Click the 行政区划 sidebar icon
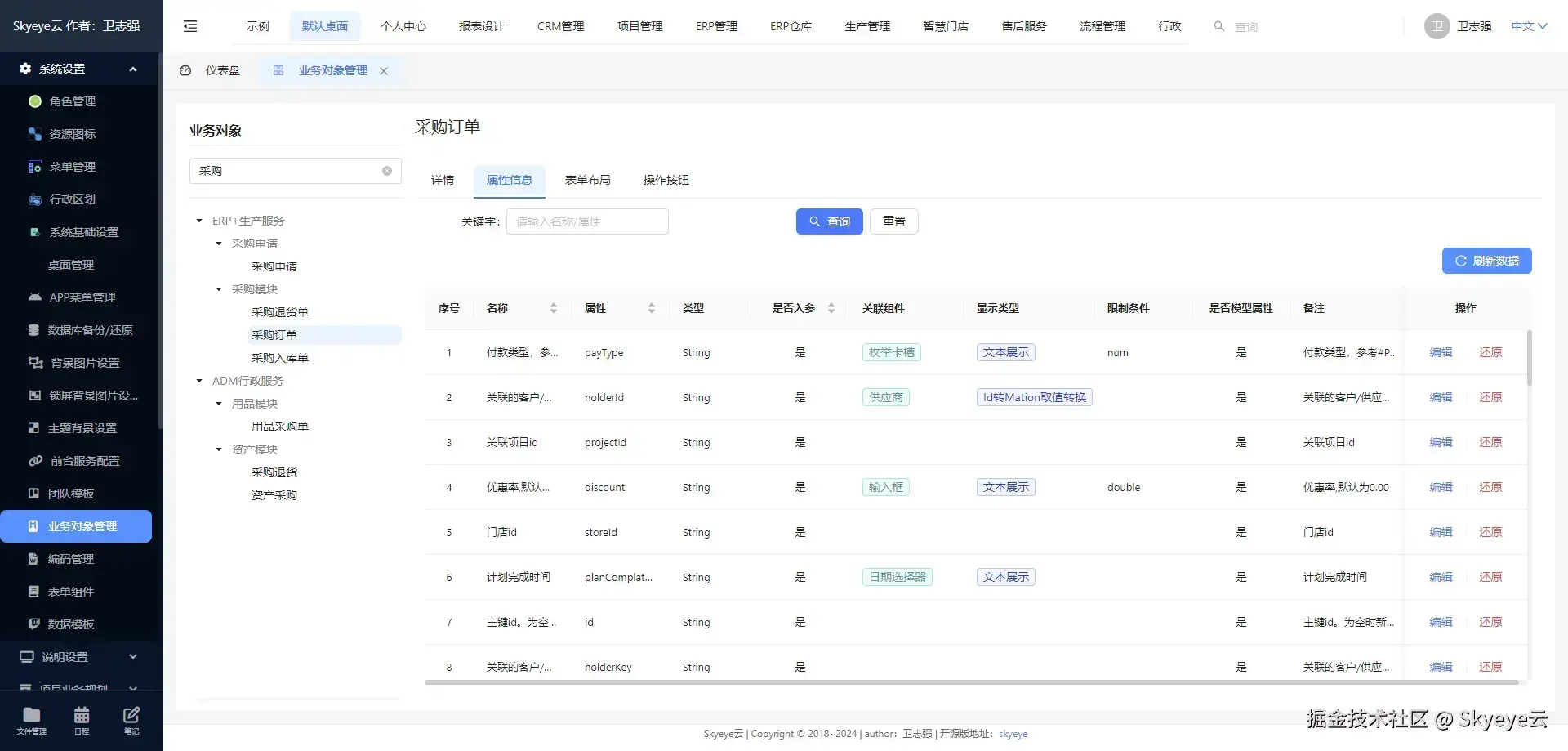 [35, 199]
